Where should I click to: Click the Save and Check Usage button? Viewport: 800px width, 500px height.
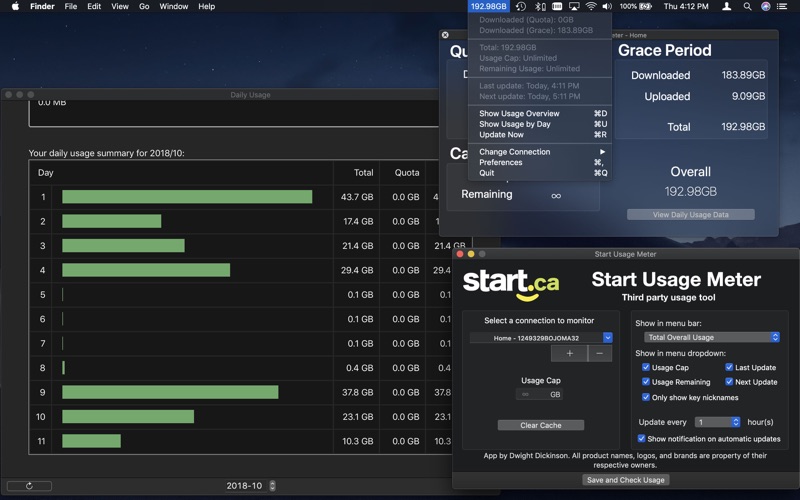pyautogui.click(x=626, y=480)
